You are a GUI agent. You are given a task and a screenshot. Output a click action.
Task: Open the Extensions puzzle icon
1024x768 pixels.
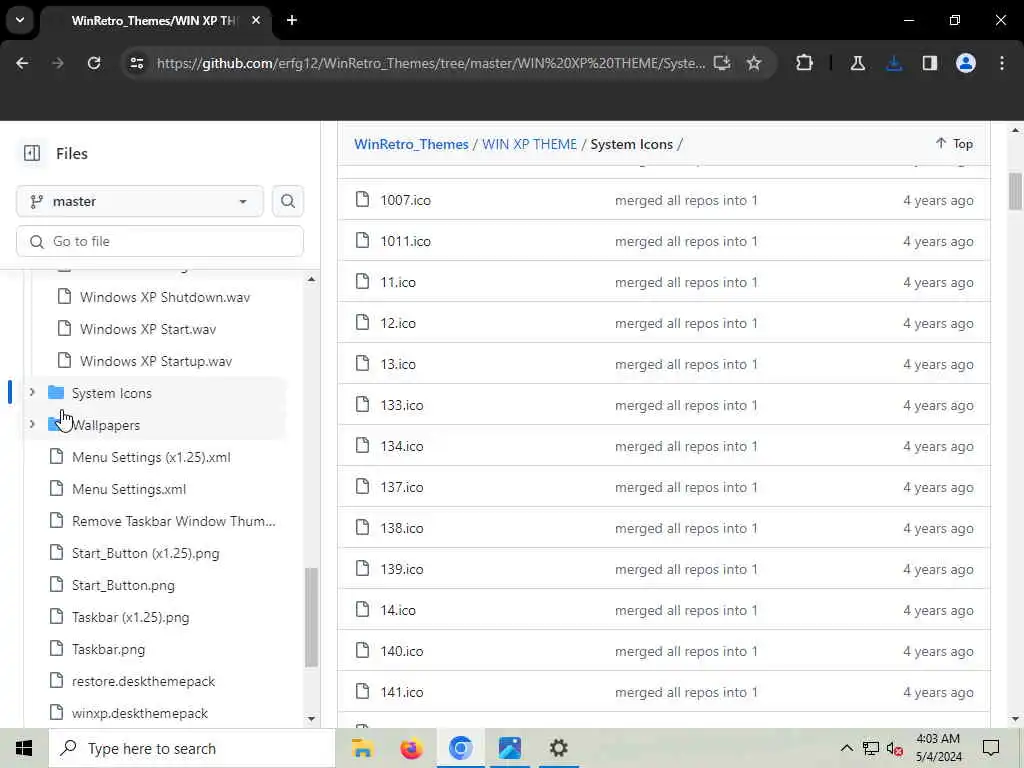click(805, 63)
